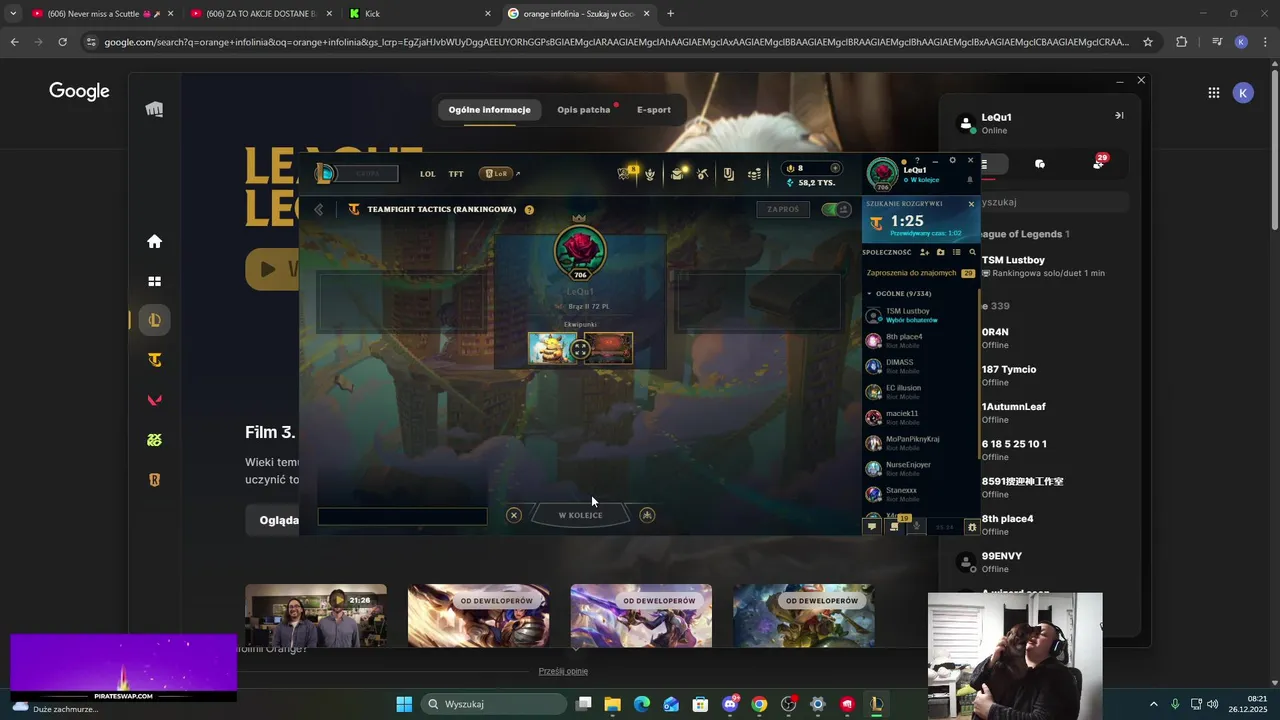Open the grid library icon in Riot sidebar
The image size is (1280, 720).
click(154, 282)
